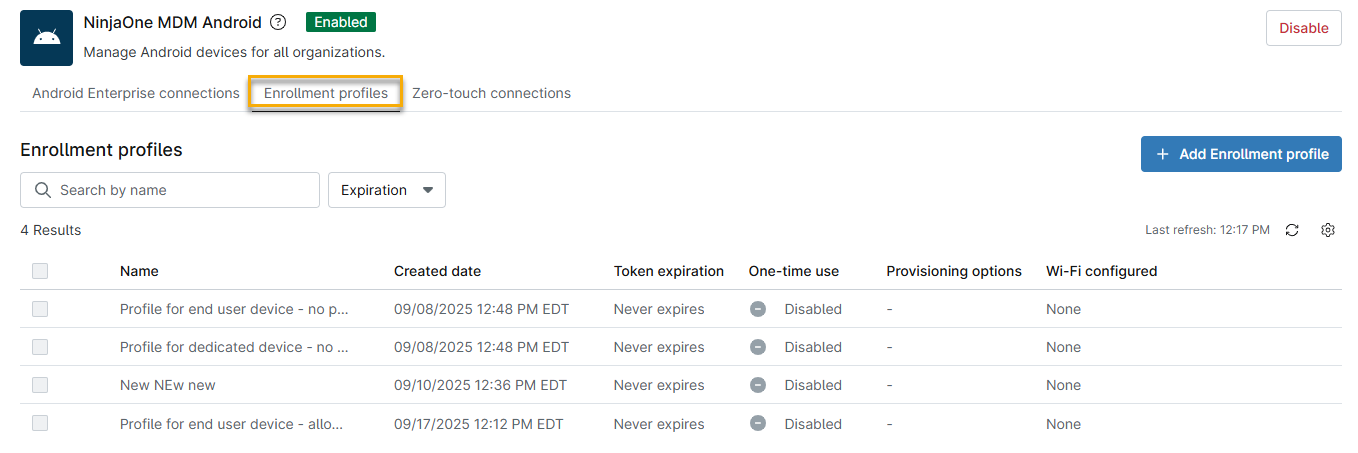Click the search magnifier icon
Viewport: 1358px width, 453px height.
pyautogui.click(x=42, y=190)
